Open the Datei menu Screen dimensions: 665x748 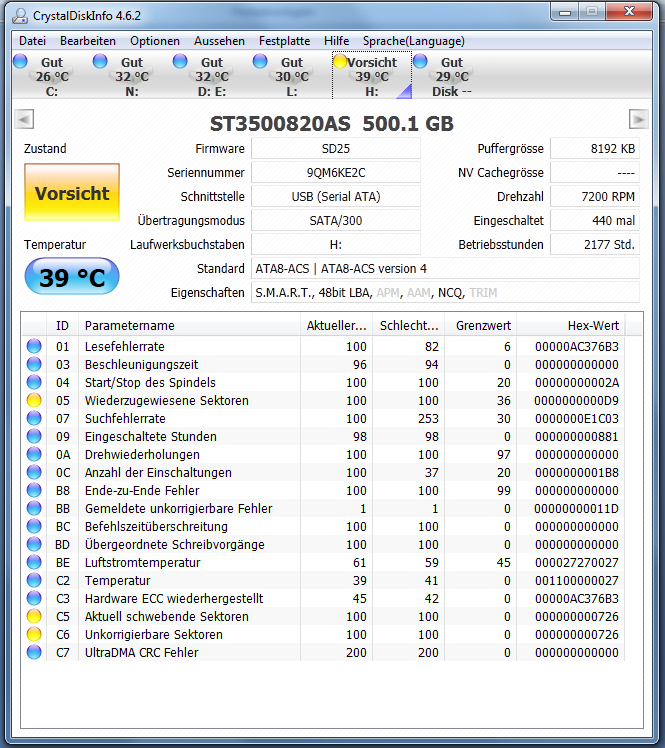pos(32,41)
